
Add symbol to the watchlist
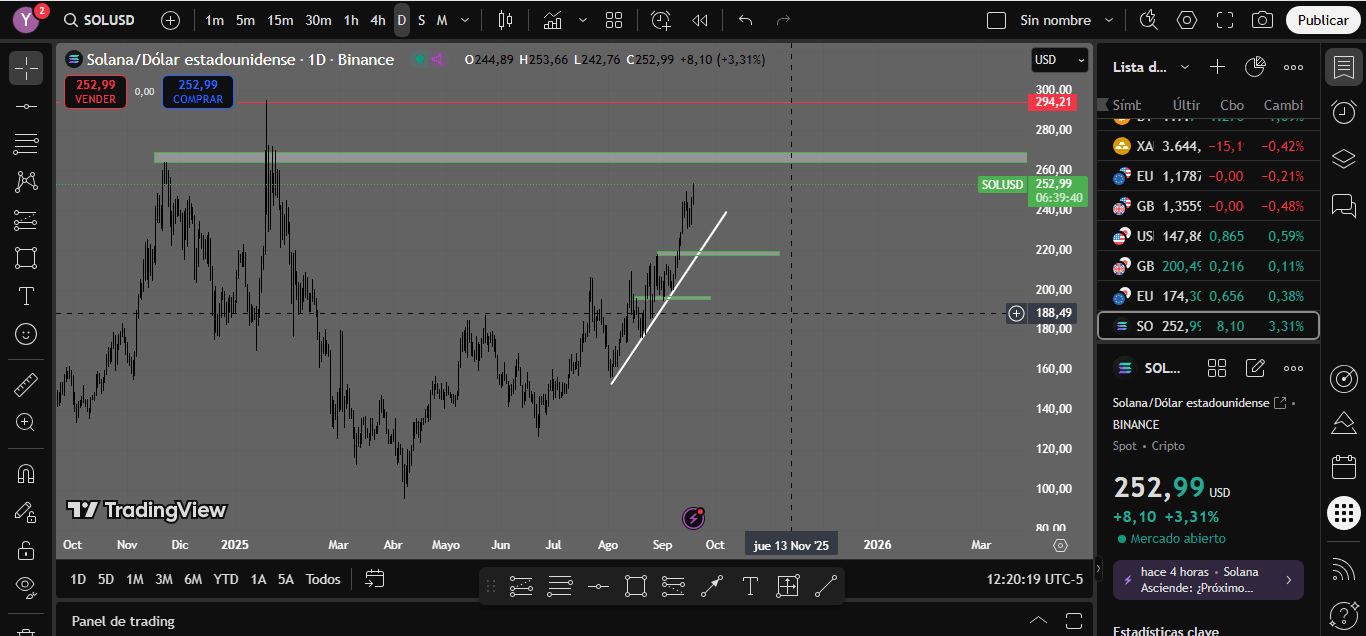(x=1217, y=67)
